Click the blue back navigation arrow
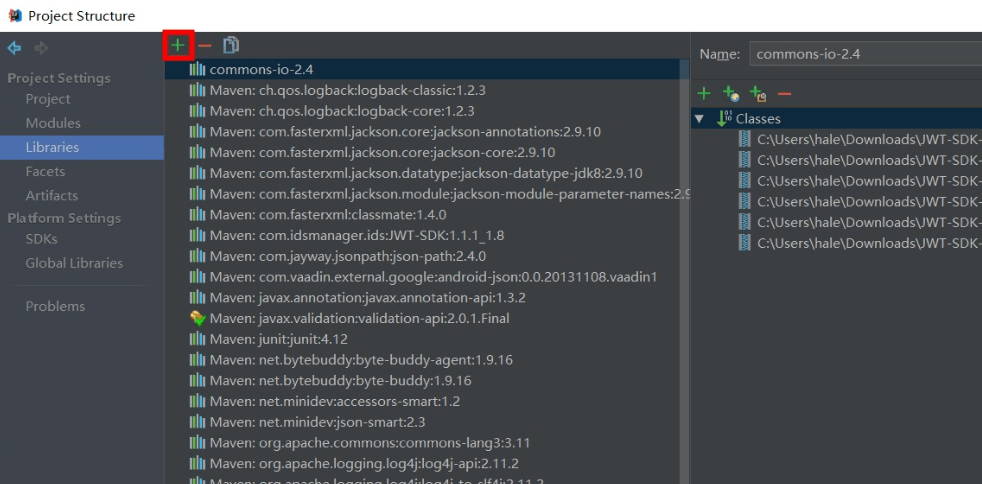The height and width of the screenshot is (484, 982). pos(13,47)
